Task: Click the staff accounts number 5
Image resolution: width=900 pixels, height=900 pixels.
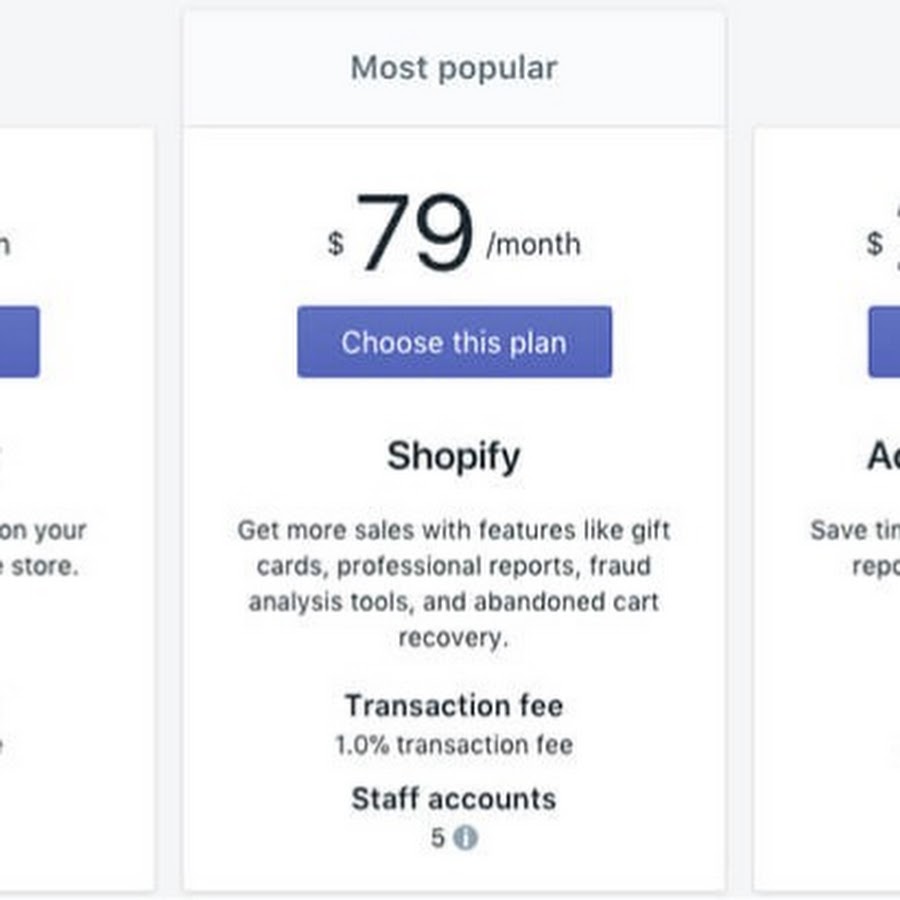Action: tap(438, 838)
